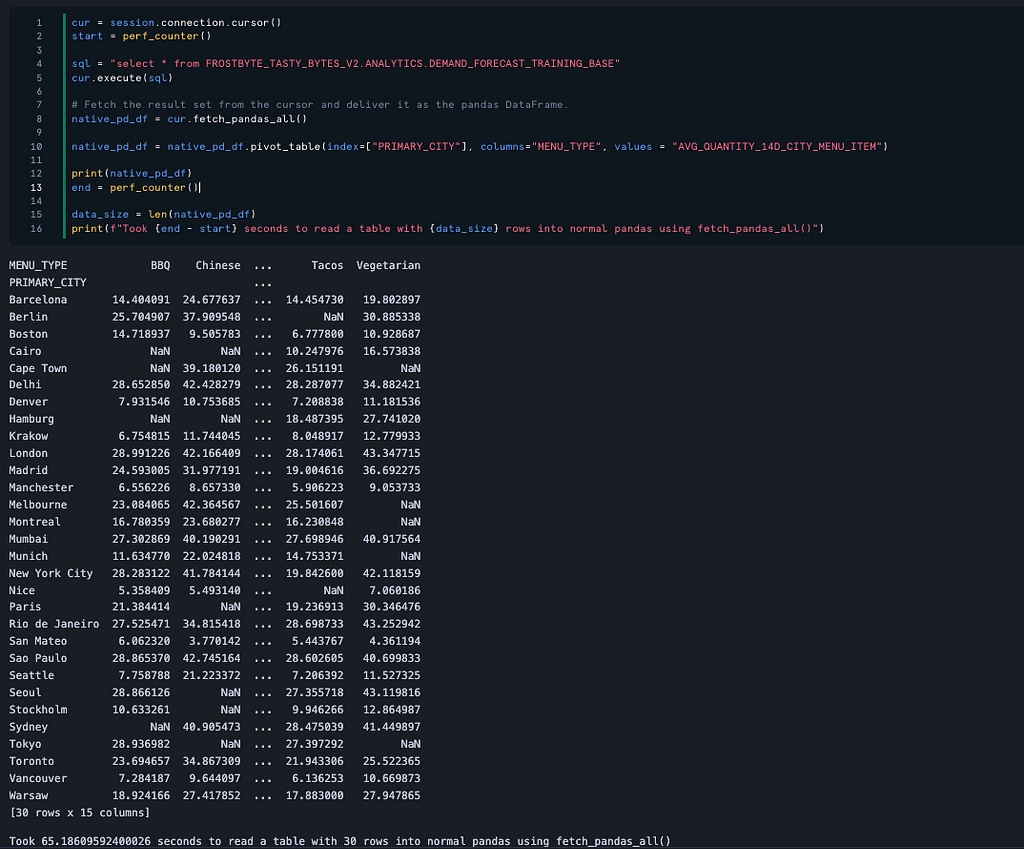Click San Mateo's Chinese value 3.770142

215,641
